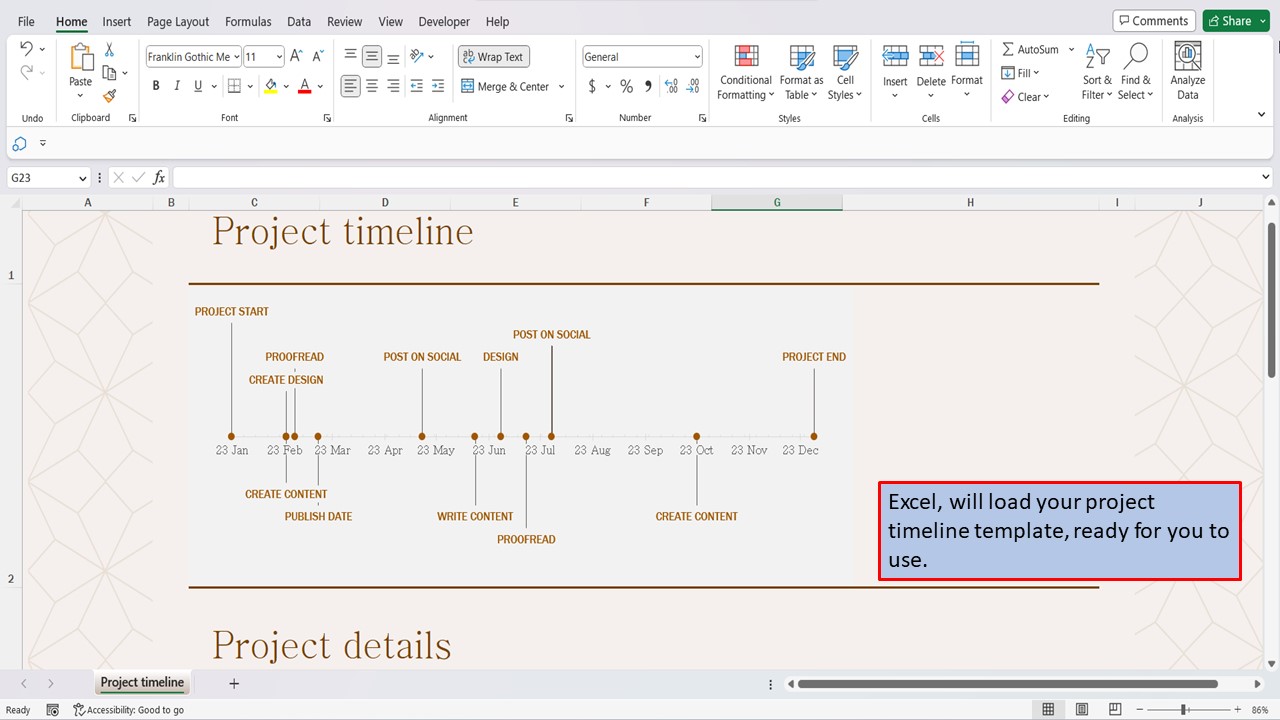
Task: Open the Formulas ribbon tab
Action: [248, 21]
